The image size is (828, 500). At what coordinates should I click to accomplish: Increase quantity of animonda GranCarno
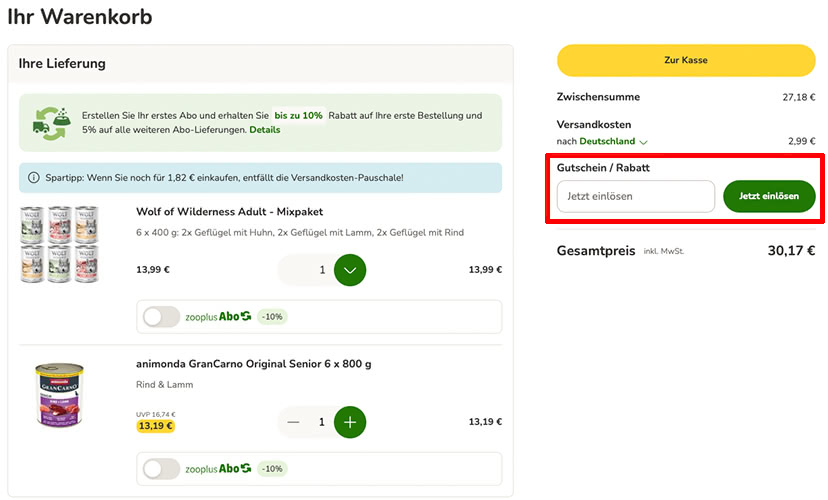350,422
